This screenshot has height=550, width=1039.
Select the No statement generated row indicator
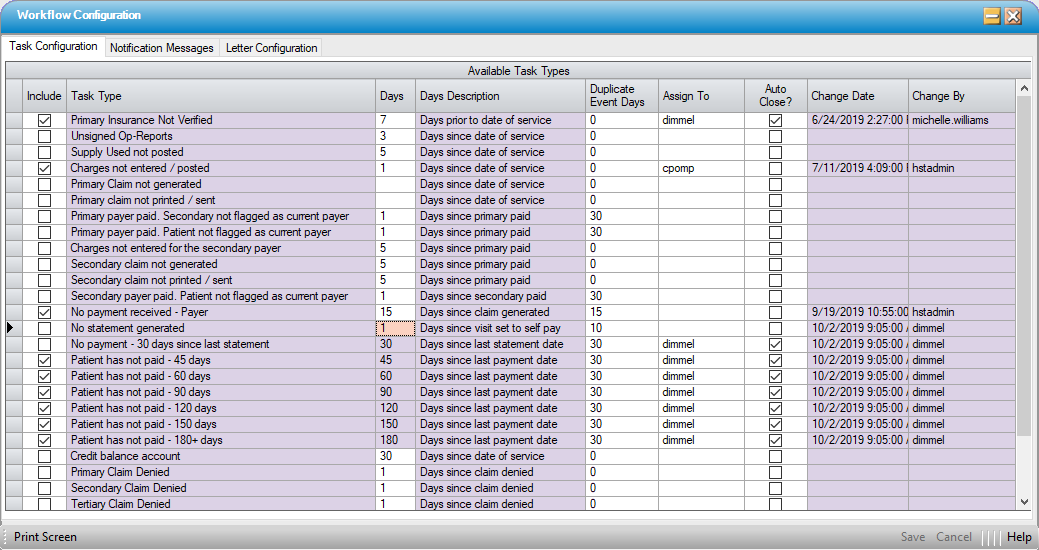(x=12, y=328)
